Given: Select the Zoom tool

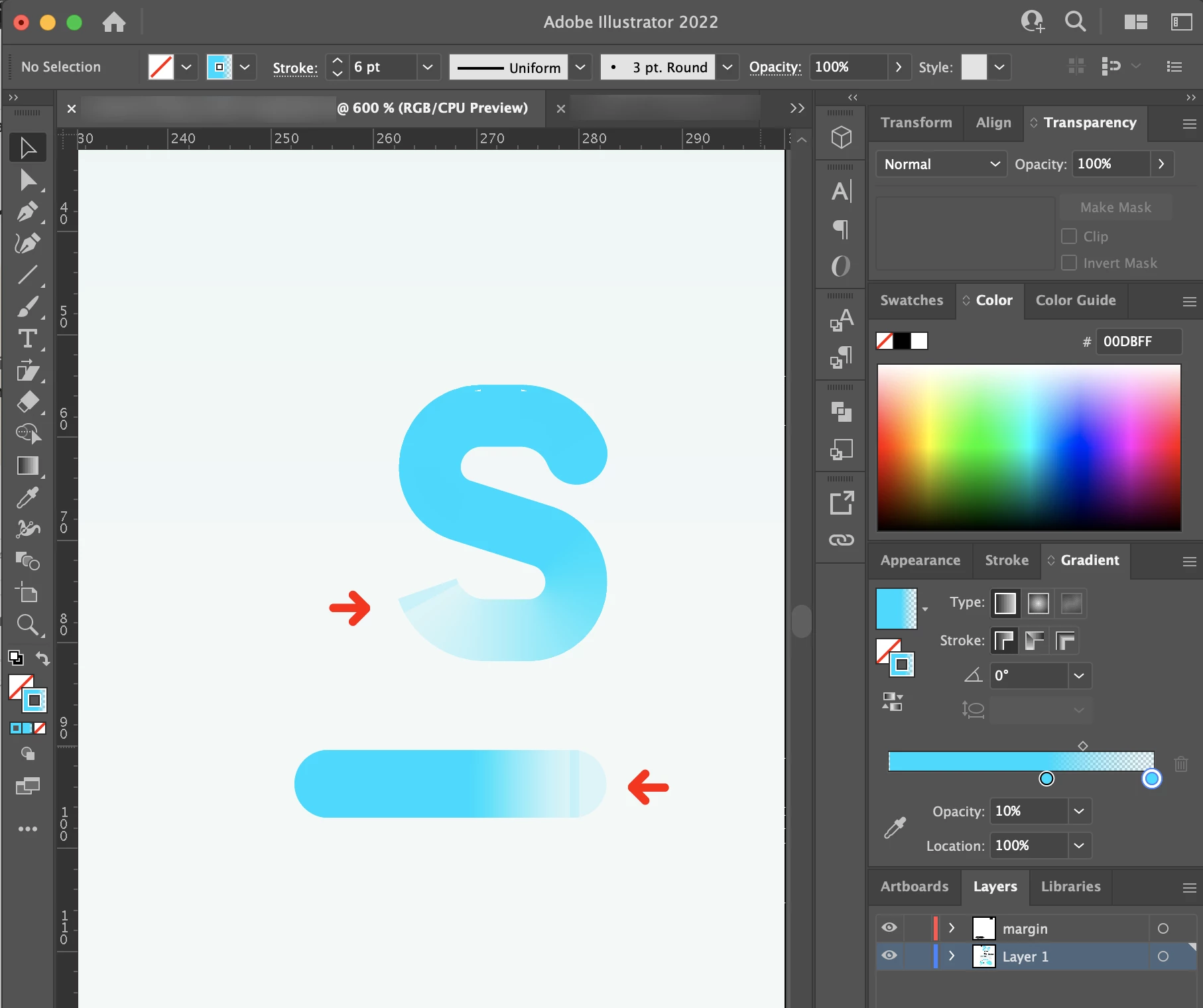Looking at the screenshot, I should (x=28, y=625).
